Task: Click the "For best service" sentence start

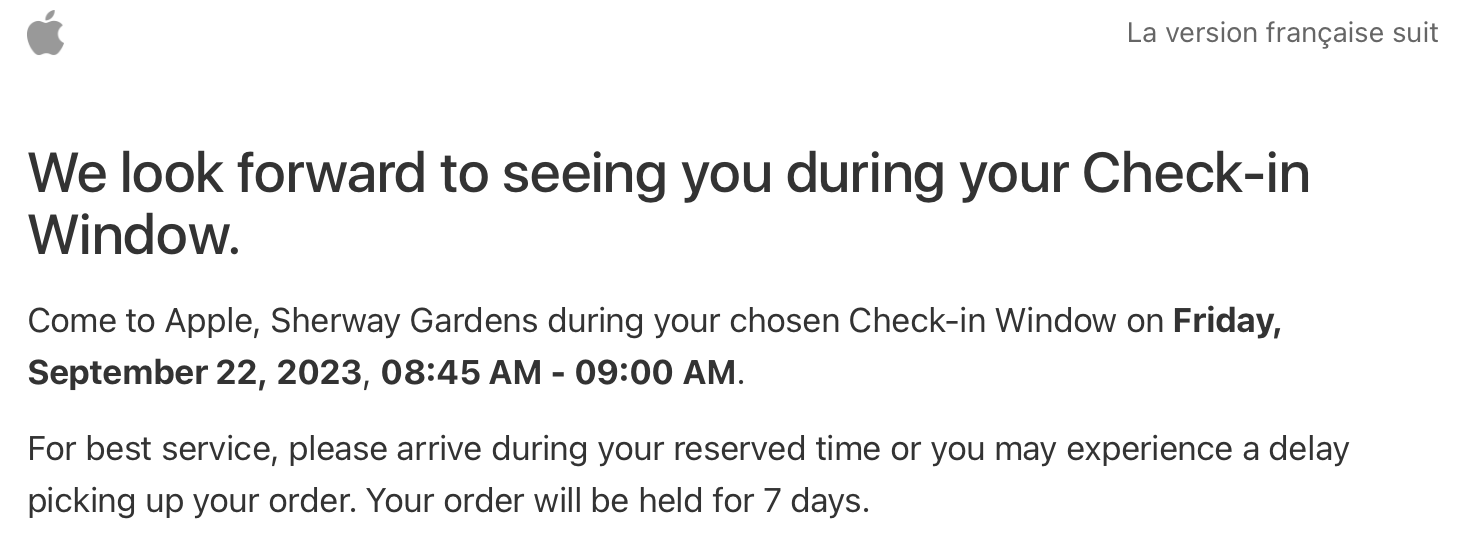Action: (149, 449)
